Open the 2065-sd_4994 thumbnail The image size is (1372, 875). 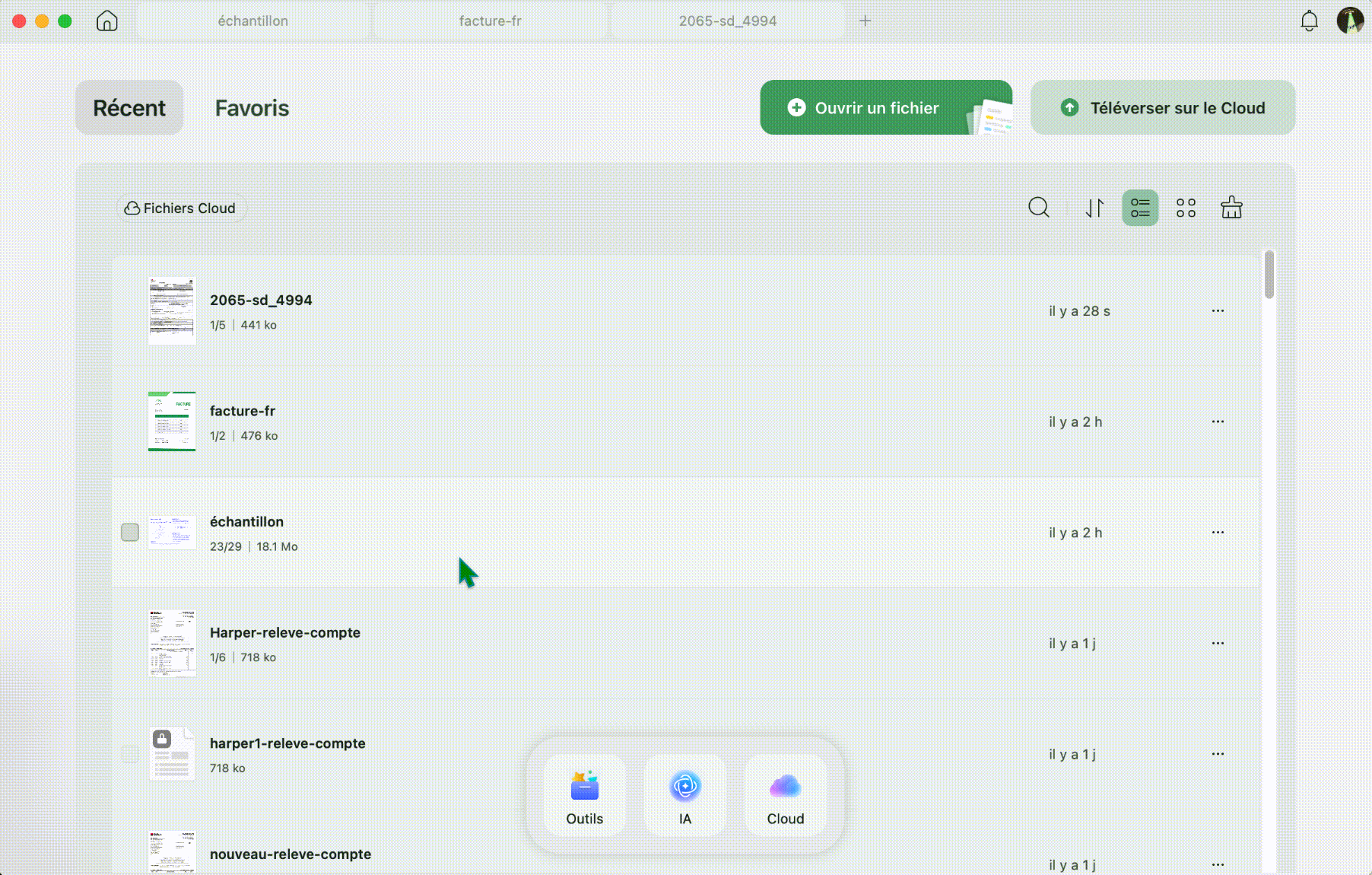[x=172, y=310]
